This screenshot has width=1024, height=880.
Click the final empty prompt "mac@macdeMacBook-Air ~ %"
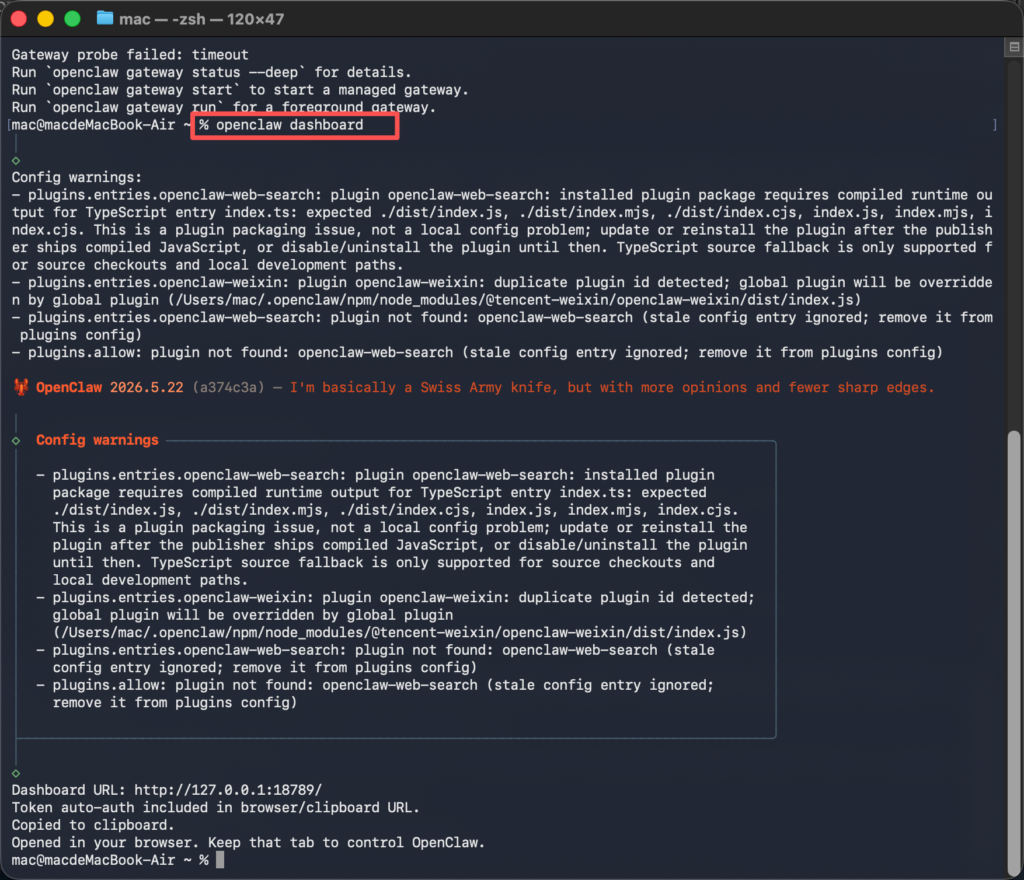coord(110,861)
